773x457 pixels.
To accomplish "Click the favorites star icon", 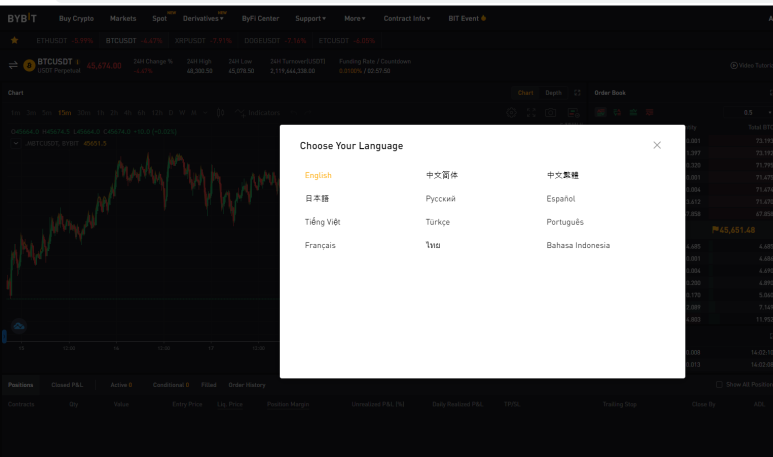I will 14,40.
